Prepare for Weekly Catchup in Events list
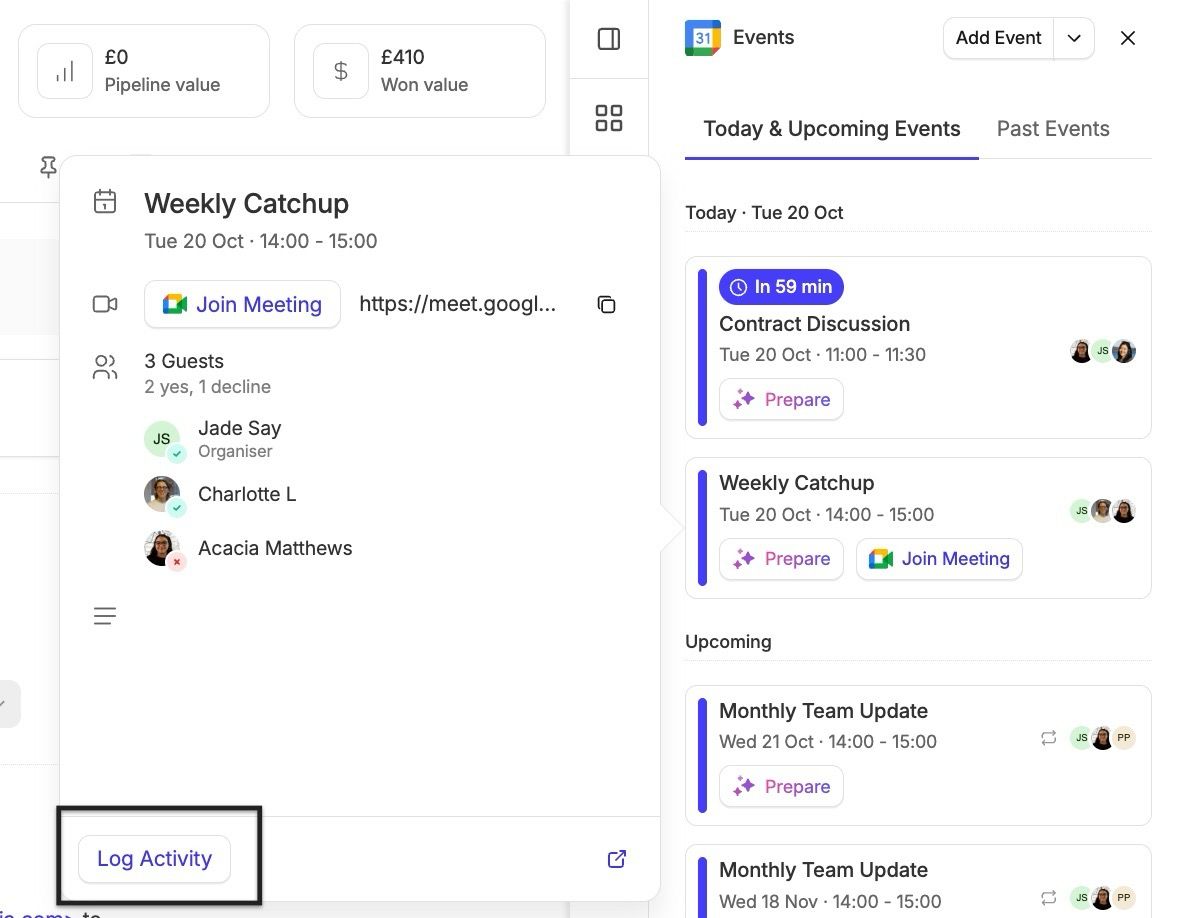The image size is (1178, 918). click(x=781, y=559)
